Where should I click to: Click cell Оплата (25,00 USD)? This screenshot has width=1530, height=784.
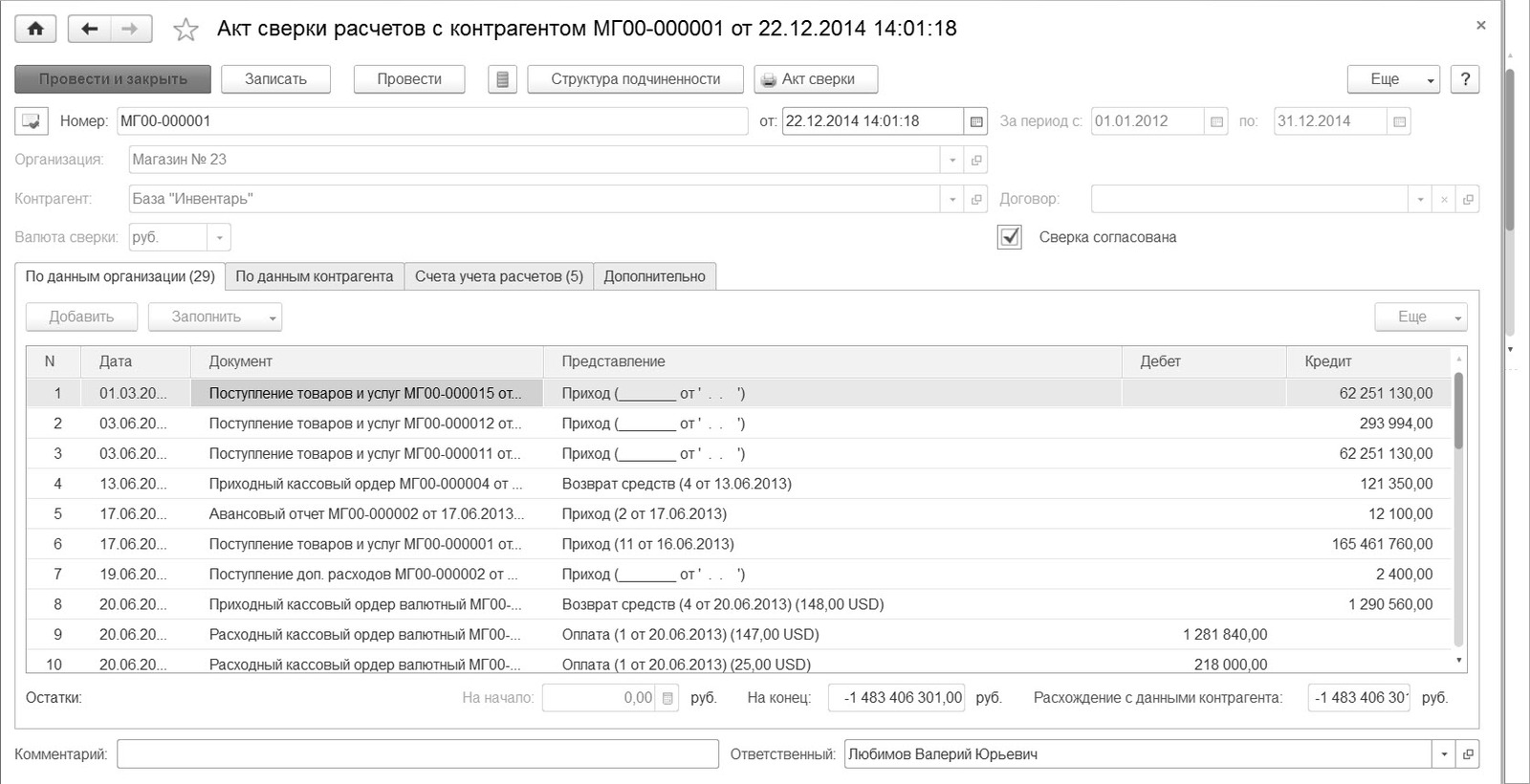pyautogui.click(x=832, y=664)
